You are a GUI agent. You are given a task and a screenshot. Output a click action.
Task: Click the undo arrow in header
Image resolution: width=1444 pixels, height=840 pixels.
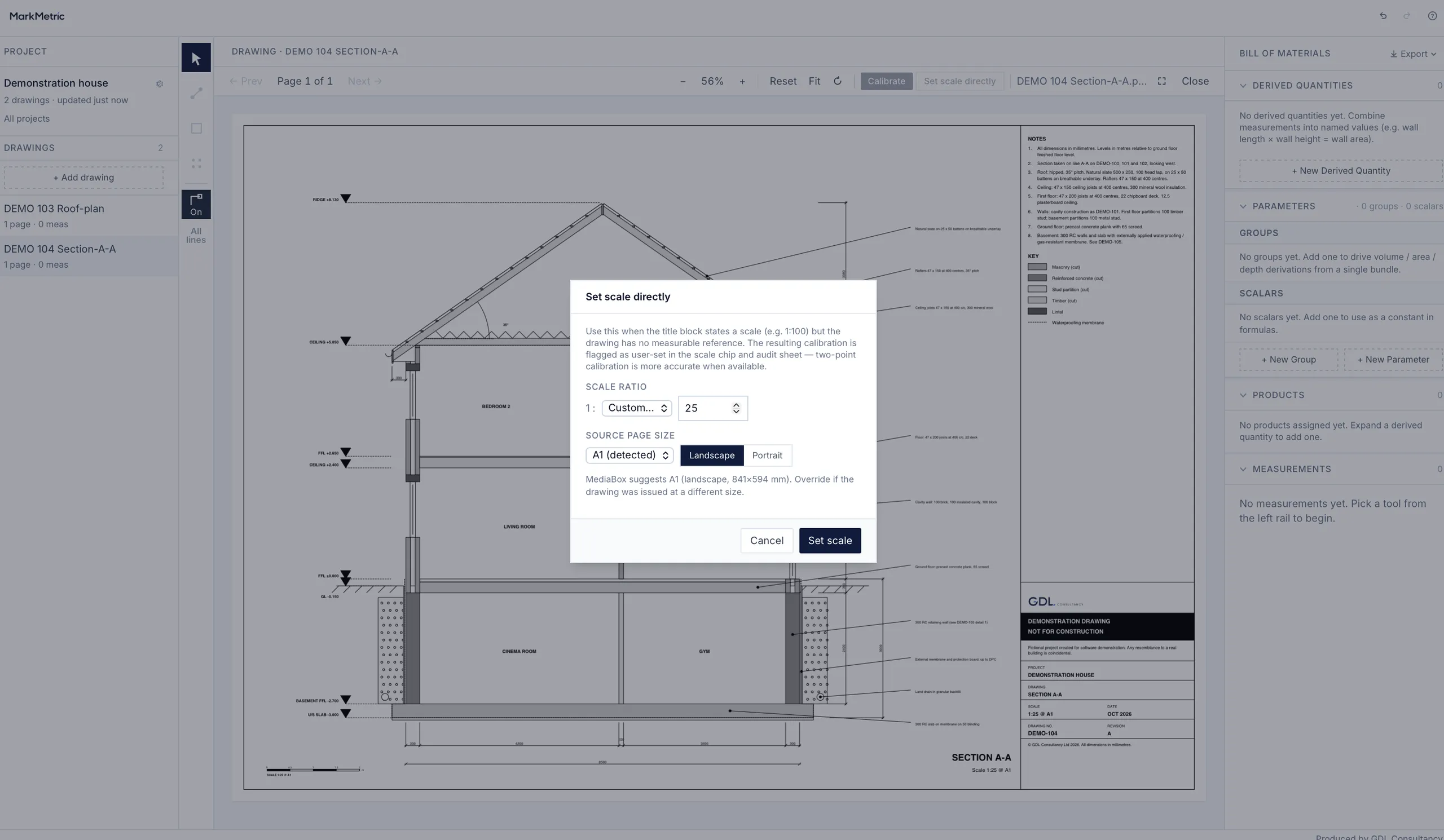[1383, 16]
